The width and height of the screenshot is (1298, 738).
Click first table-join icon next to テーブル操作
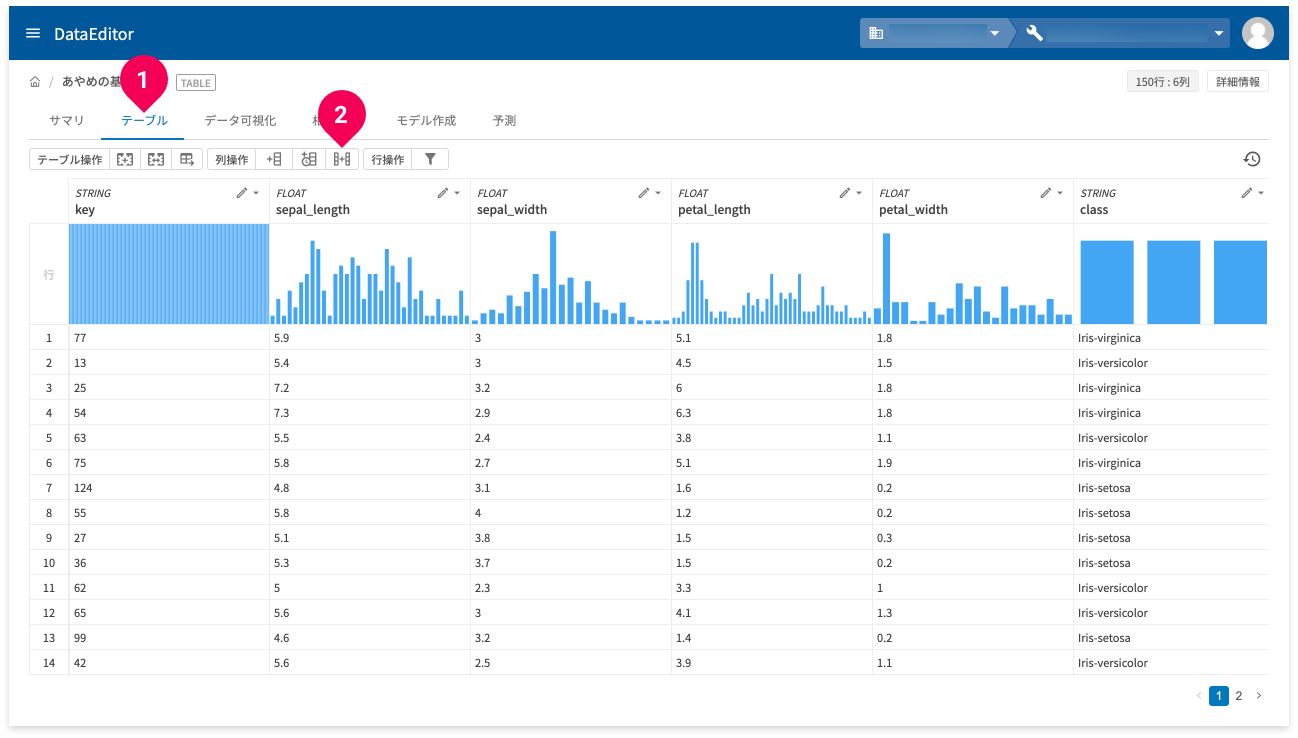pyautogui.click(x=125, y=159)
